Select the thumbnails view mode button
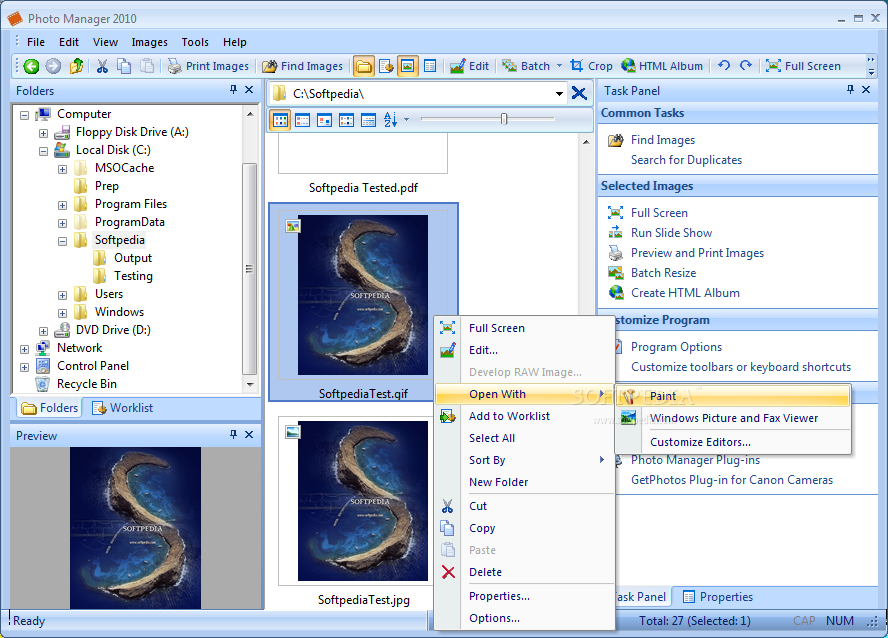The width and height of the screenshot is (888, 638). 280,120
